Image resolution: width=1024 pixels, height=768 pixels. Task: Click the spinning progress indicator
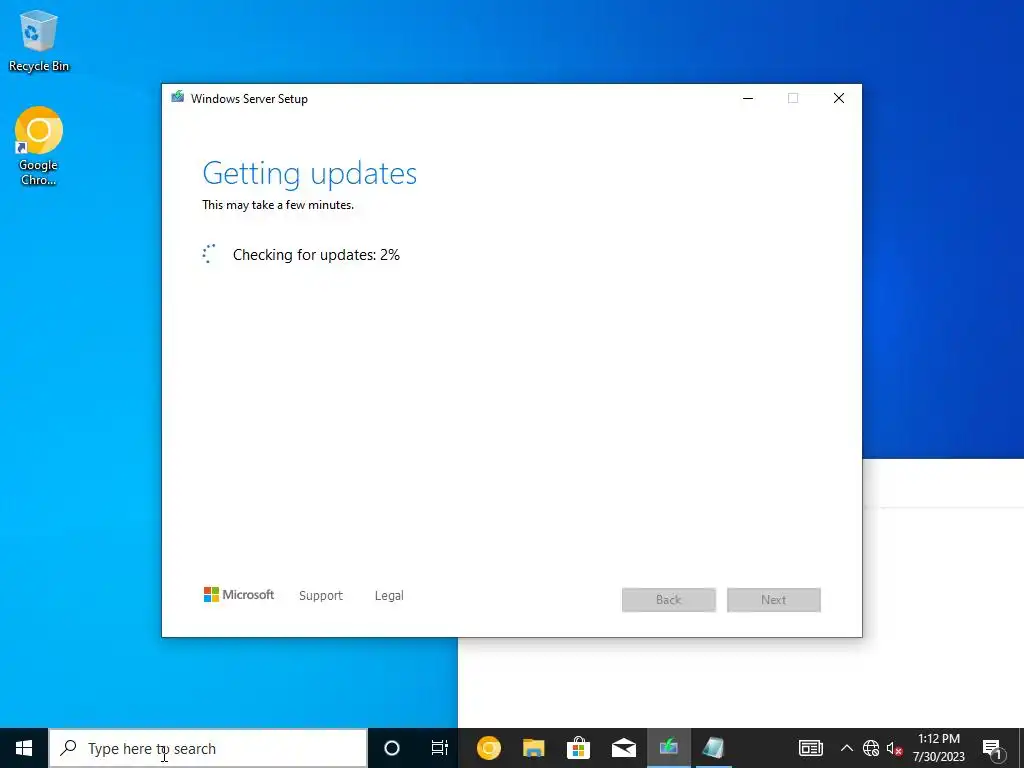point(209,254)
